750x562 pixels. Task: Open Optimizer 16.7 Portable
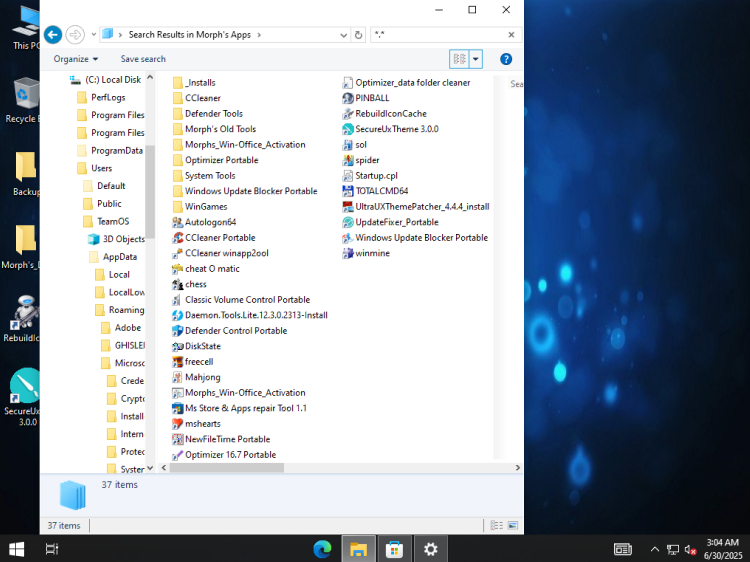click(x=224, y=455)
